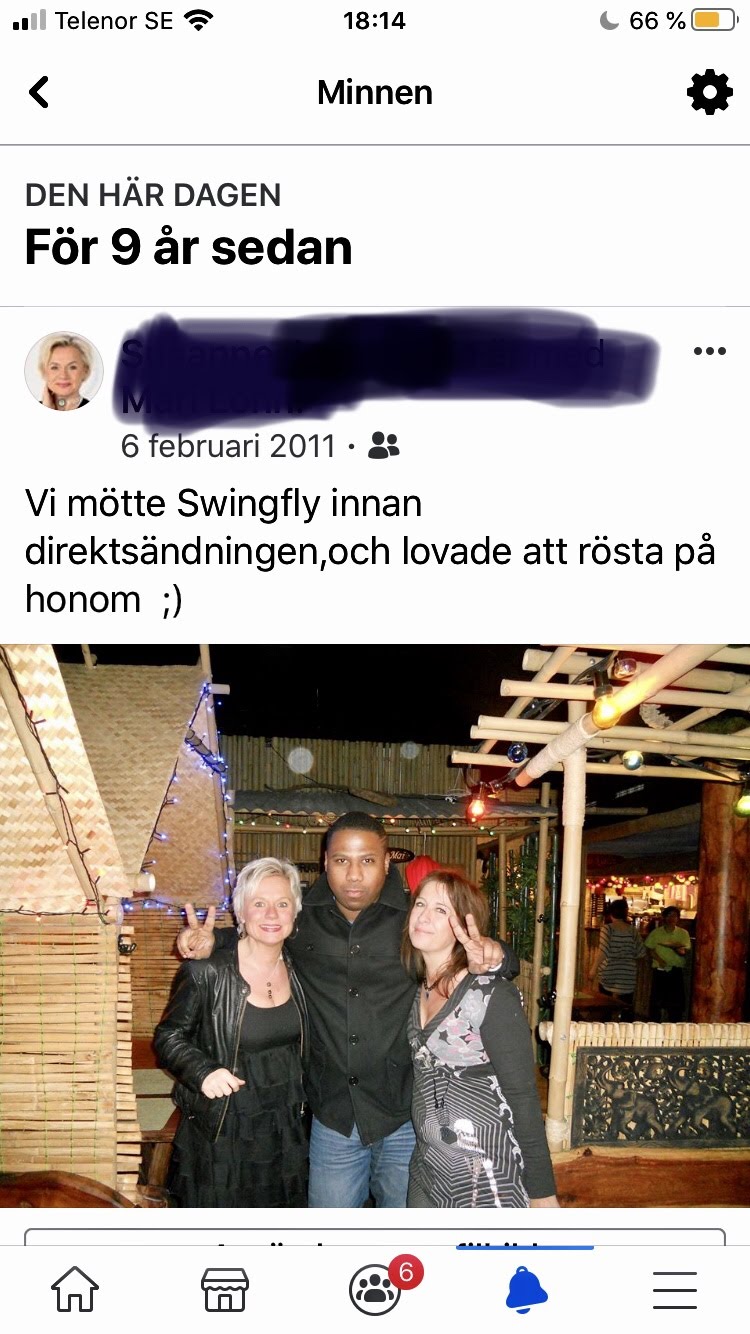The height and width of the screenshot is (1334, 750).
Task: Tap the För 9 år sedan heading
Action: pyautogui.click(x=189, y=247)
